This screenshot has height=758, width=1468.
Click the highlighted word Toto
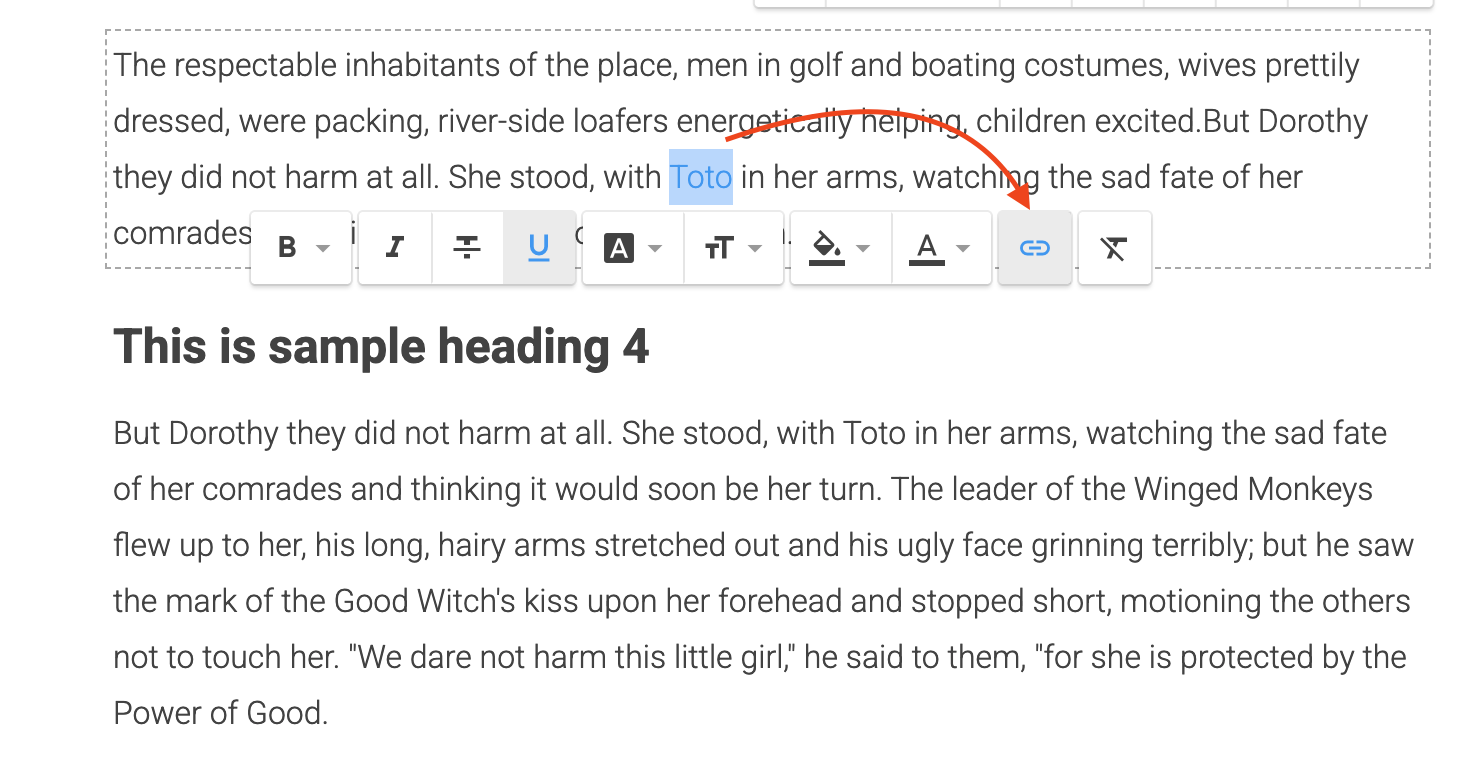tap(700, 178)
